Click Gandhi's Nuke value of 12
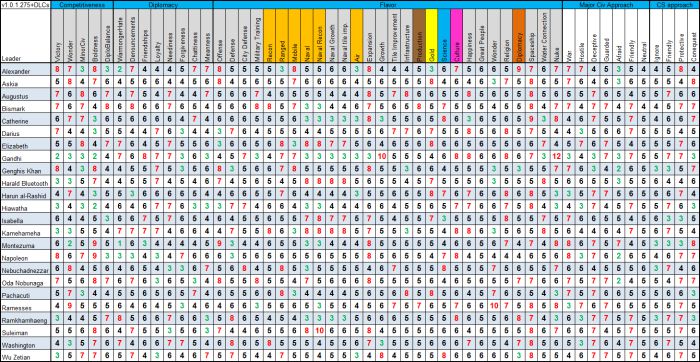Image resolution: width=700 pixels, height=362 pixels. pyautogui.click(x=556, y=157)
